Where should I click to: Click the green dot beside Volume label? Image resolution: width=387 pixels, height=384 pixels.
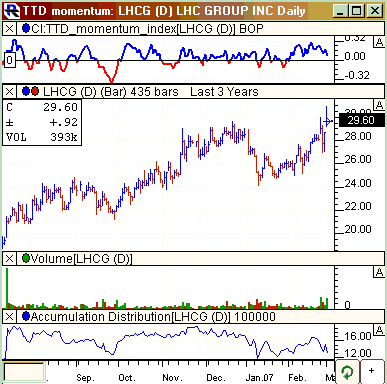(26, 258)
